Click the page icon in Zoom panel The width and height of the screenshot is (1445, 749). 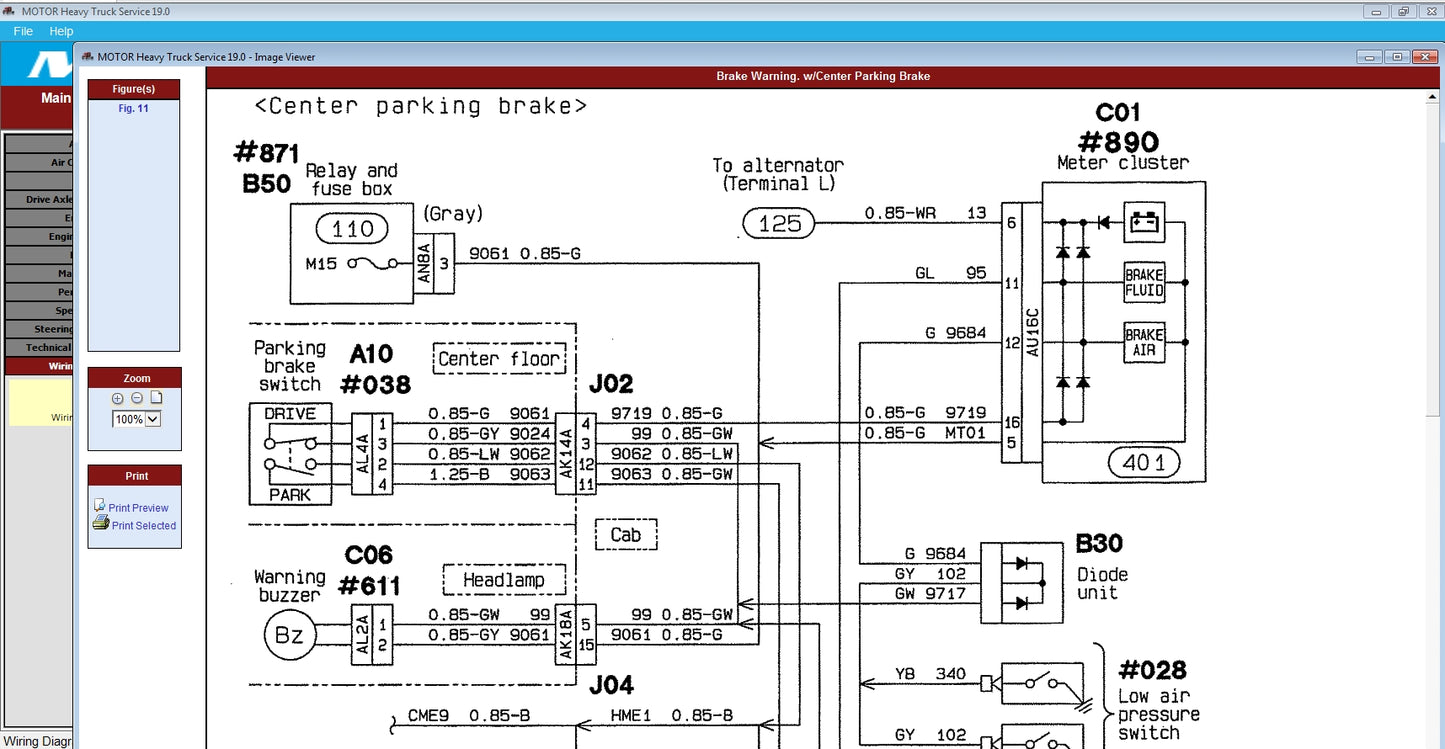click(156, 398)
